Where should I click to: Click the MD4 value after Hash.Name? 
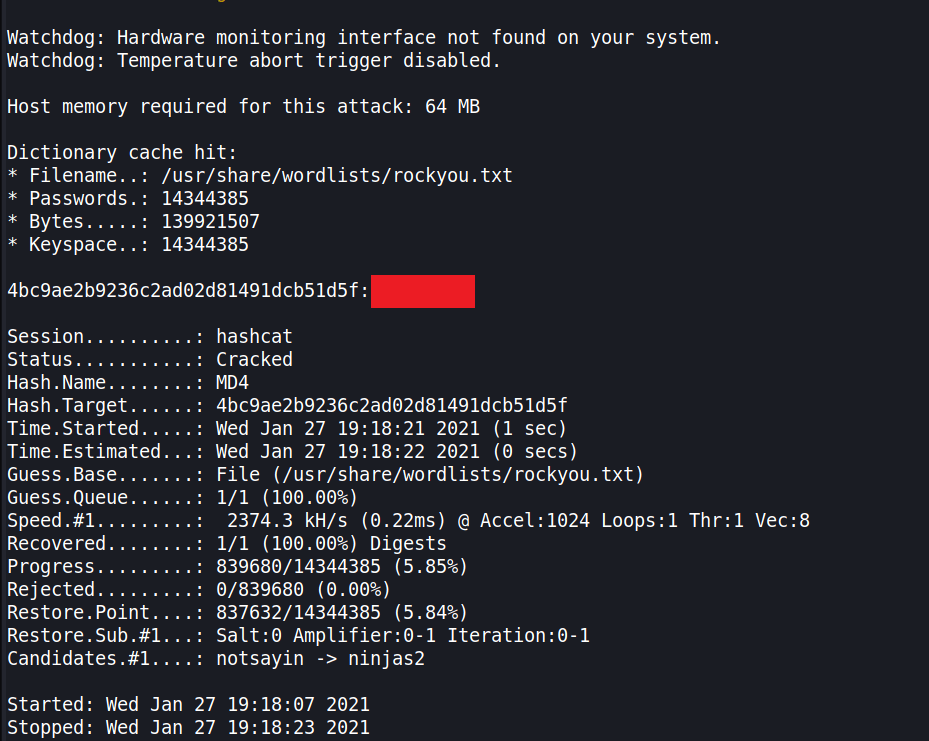point(232,382)
